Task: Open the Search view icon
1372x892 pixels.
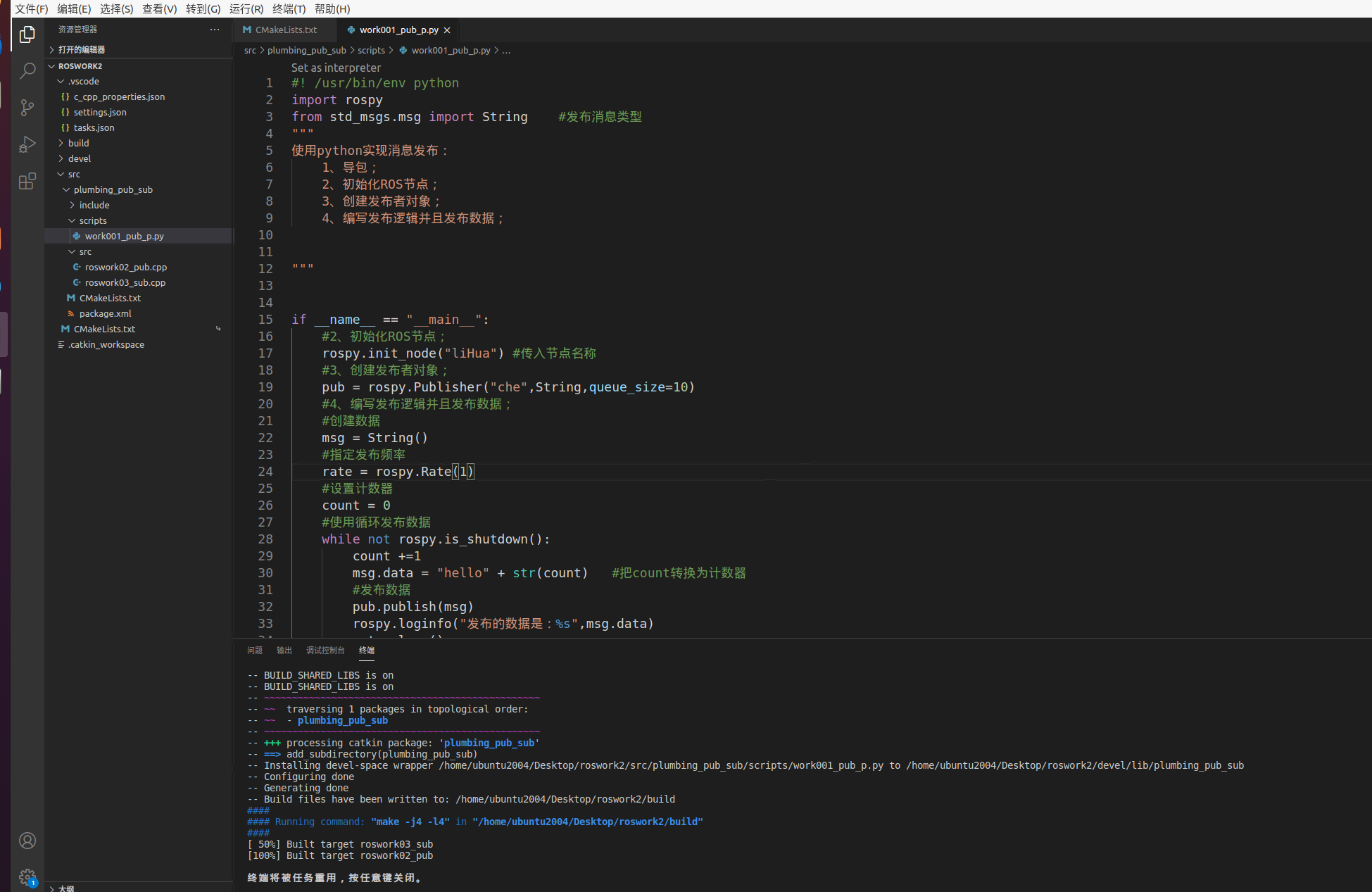Action: coord(27,71)
